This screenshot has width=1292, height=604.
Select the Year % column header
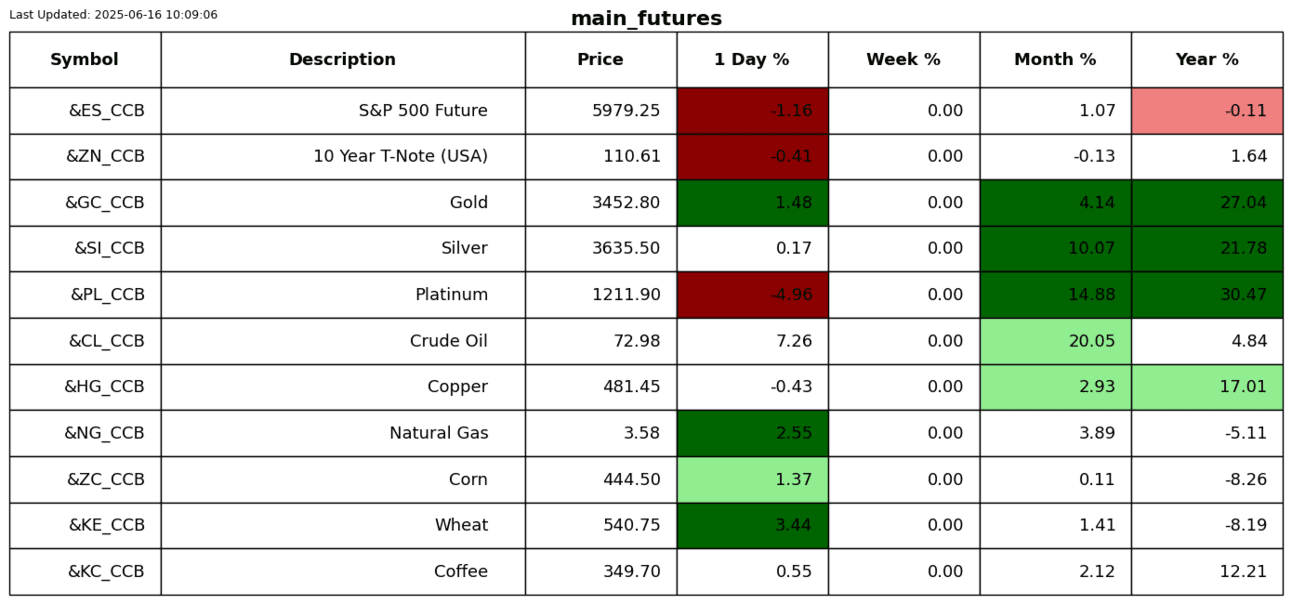(x=1207, y=60)
